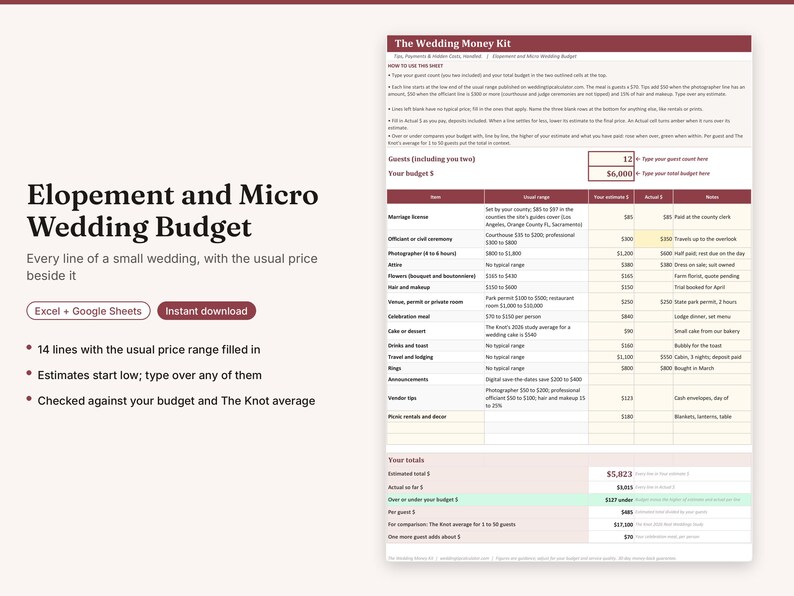Select "Venue, permit or private room" label

coord(425,302)
